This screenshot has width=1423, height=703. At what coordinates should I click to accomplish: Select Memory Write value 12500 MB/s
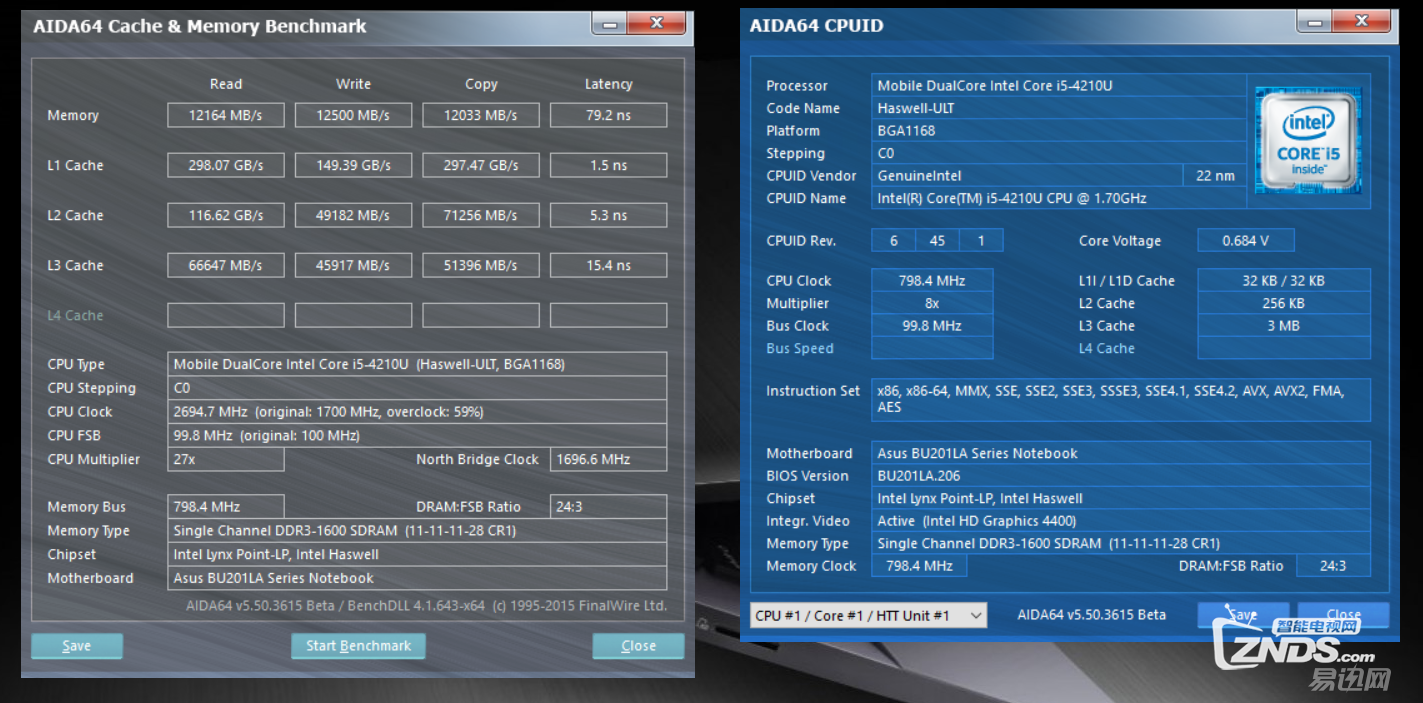(353, 115)
